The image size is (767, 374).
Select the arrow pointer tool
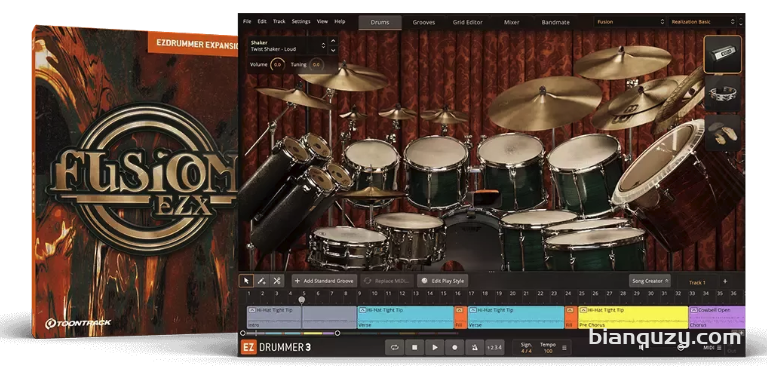coord(247,281)
